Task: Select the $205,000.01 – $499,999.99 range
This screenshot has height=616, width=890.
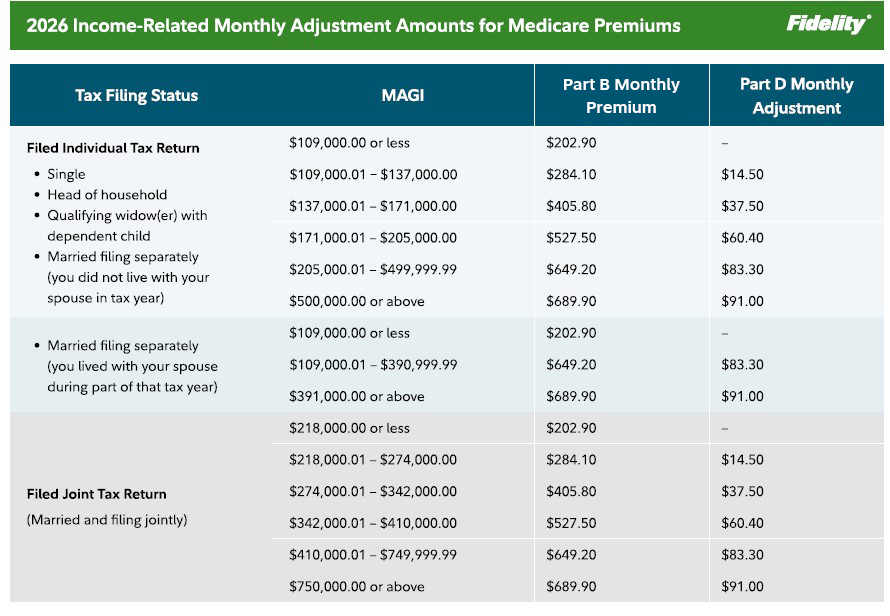Action: click(x=373, y=270)
